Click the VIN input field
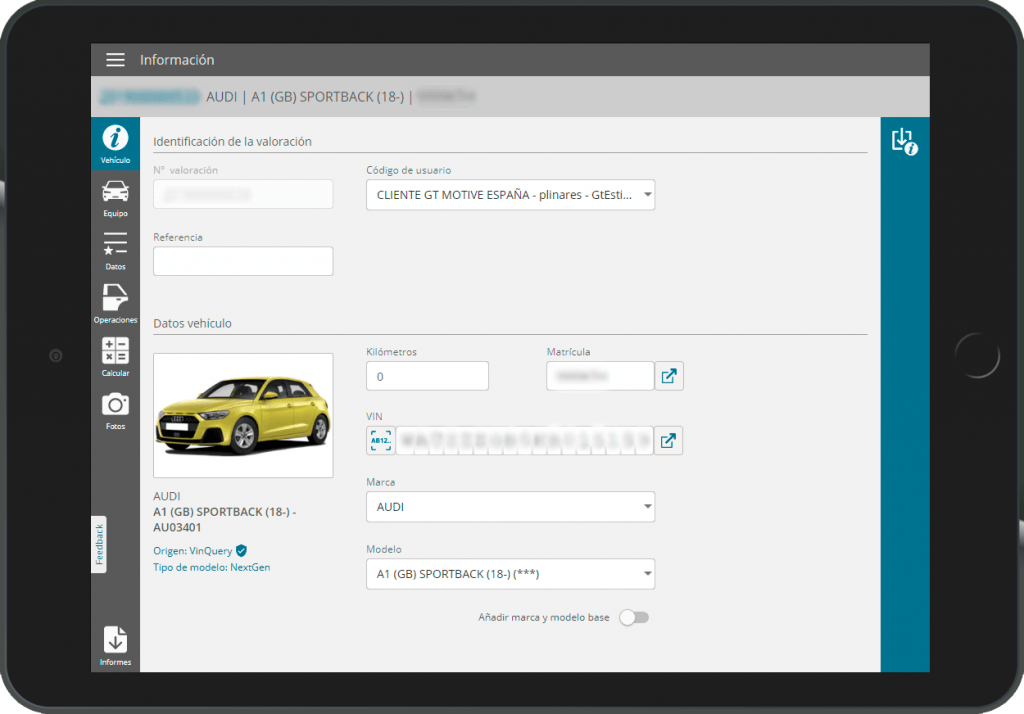The image size is (1024, 714). 524,441
